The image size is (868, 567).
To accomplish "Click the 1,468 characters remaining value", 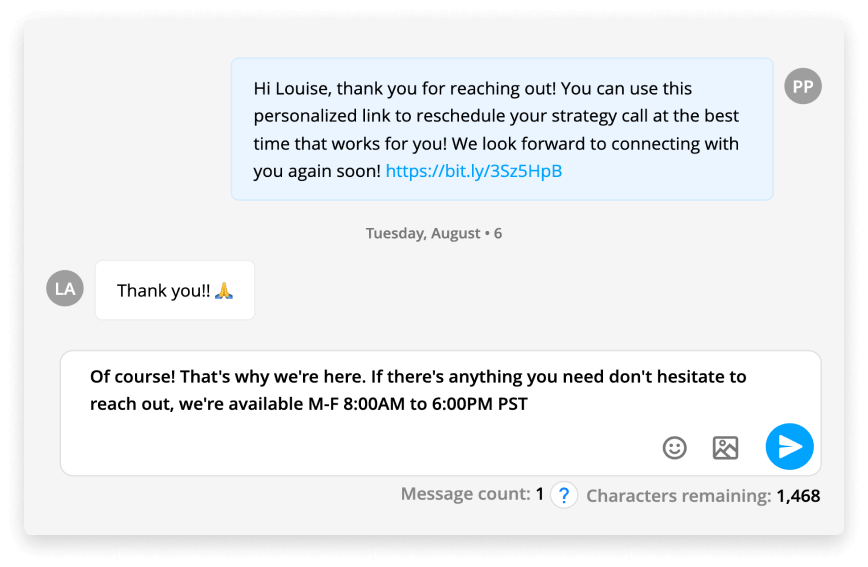I will pos(798,495).
